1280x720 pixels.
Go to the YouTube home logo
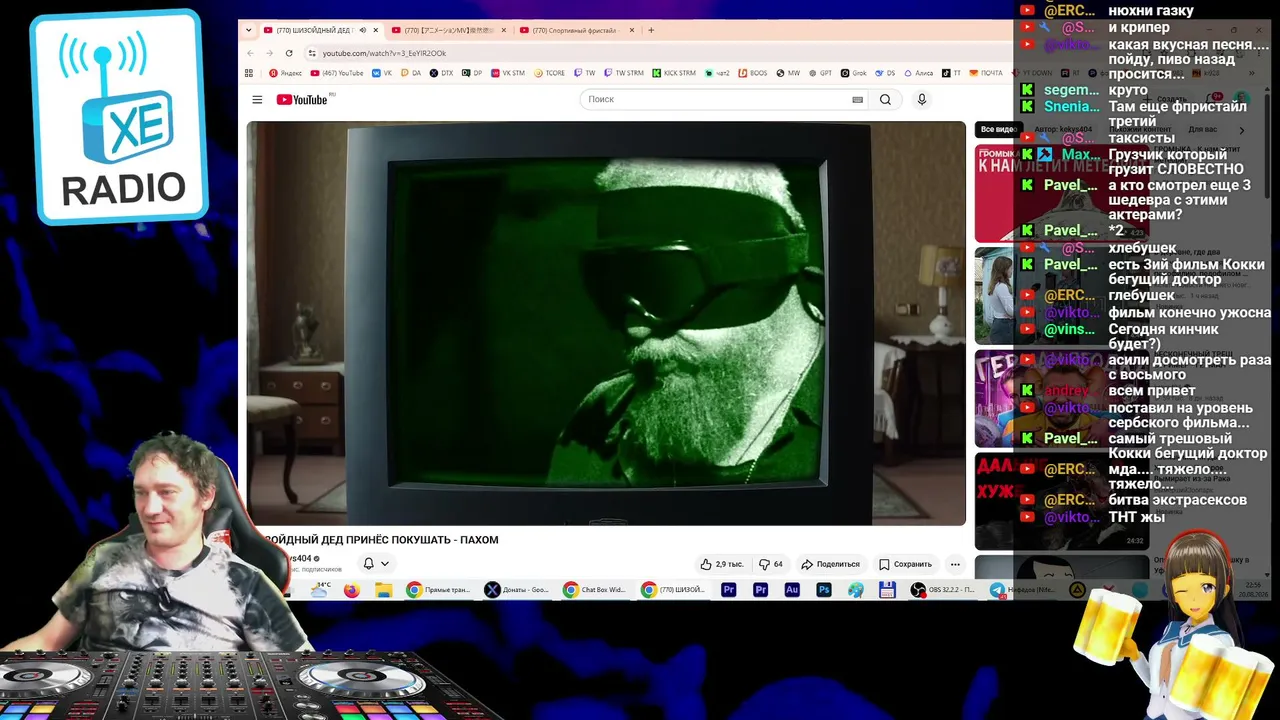pyautogui.click(x=302, y=100)
